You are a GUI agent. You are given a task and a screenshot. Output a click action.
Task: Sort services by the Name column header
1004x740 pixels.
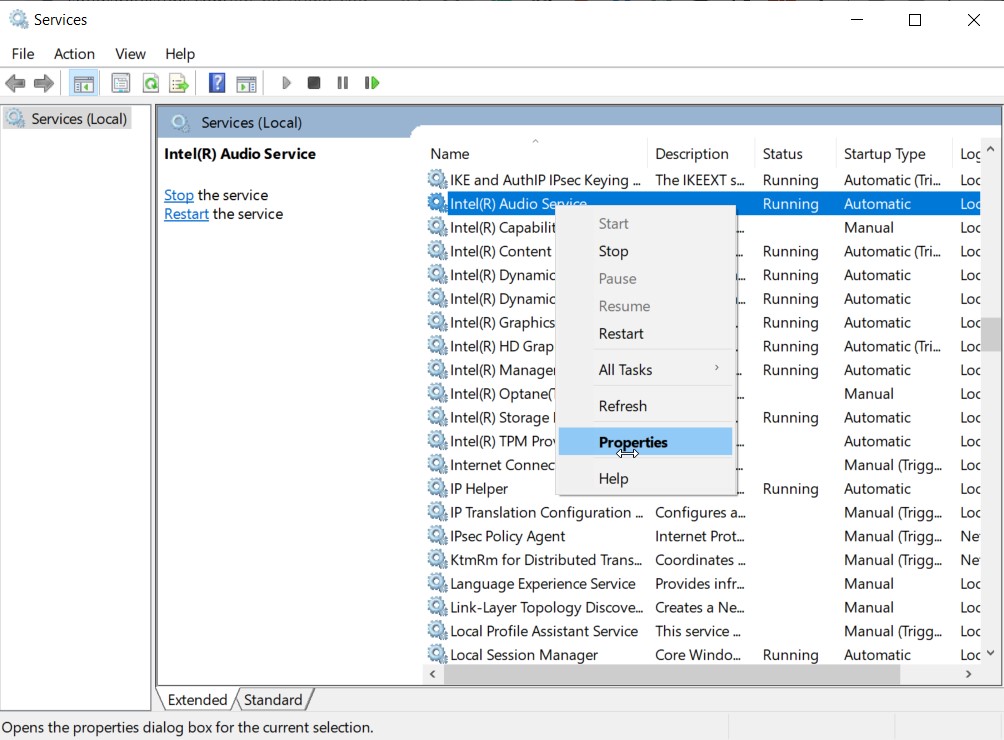[x=449, y=153]
